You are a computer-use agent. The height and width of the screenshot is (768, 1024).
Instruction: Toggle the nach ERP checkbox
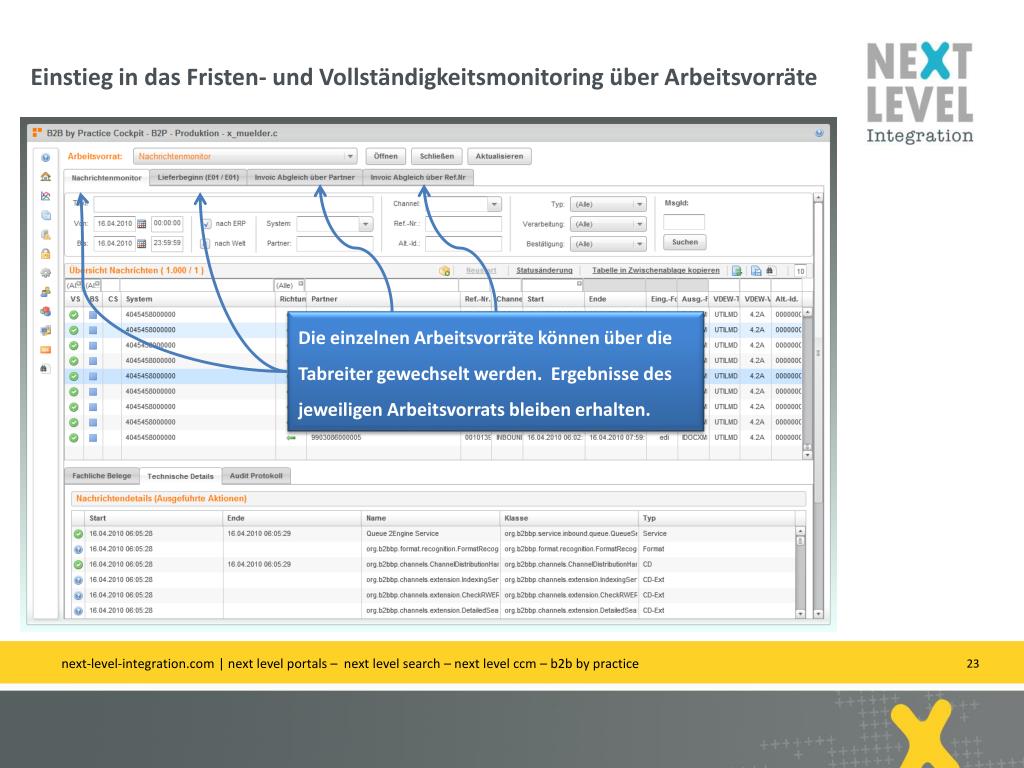pos(206,224)
